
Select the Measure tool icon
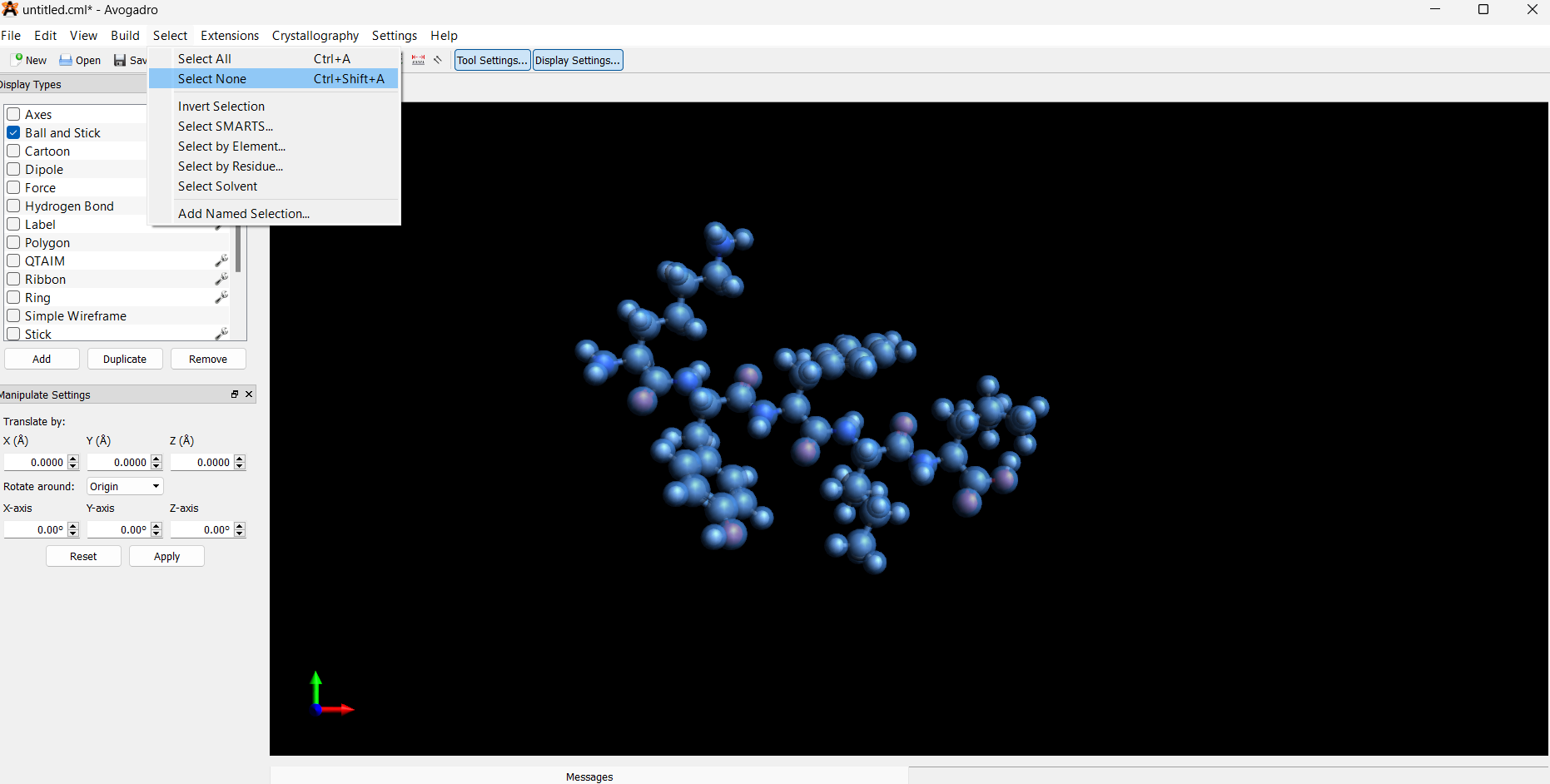point(418,60)
